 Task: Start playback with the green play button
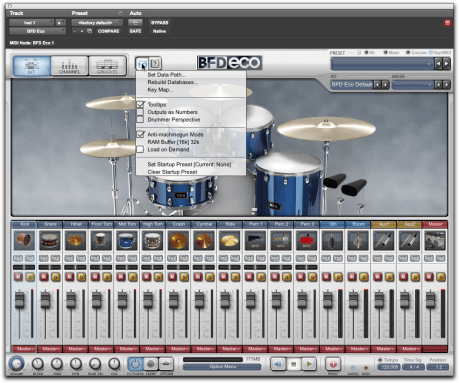[x=309, y=364]
